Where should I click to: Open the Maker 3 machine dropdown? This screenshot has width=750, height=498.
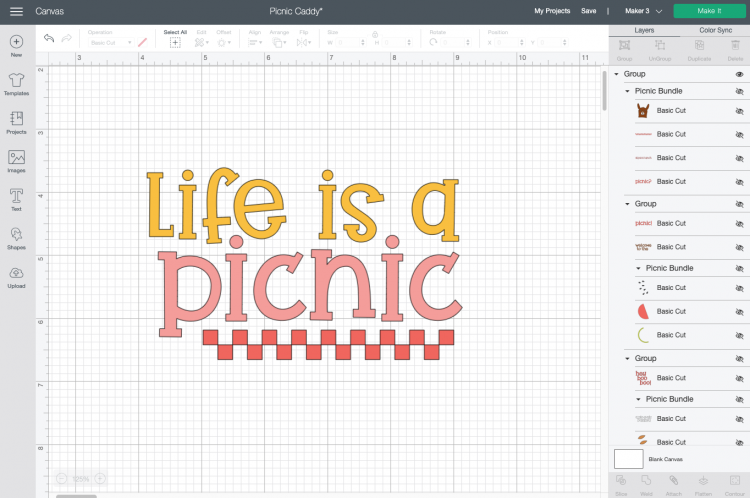click(643, 11)
